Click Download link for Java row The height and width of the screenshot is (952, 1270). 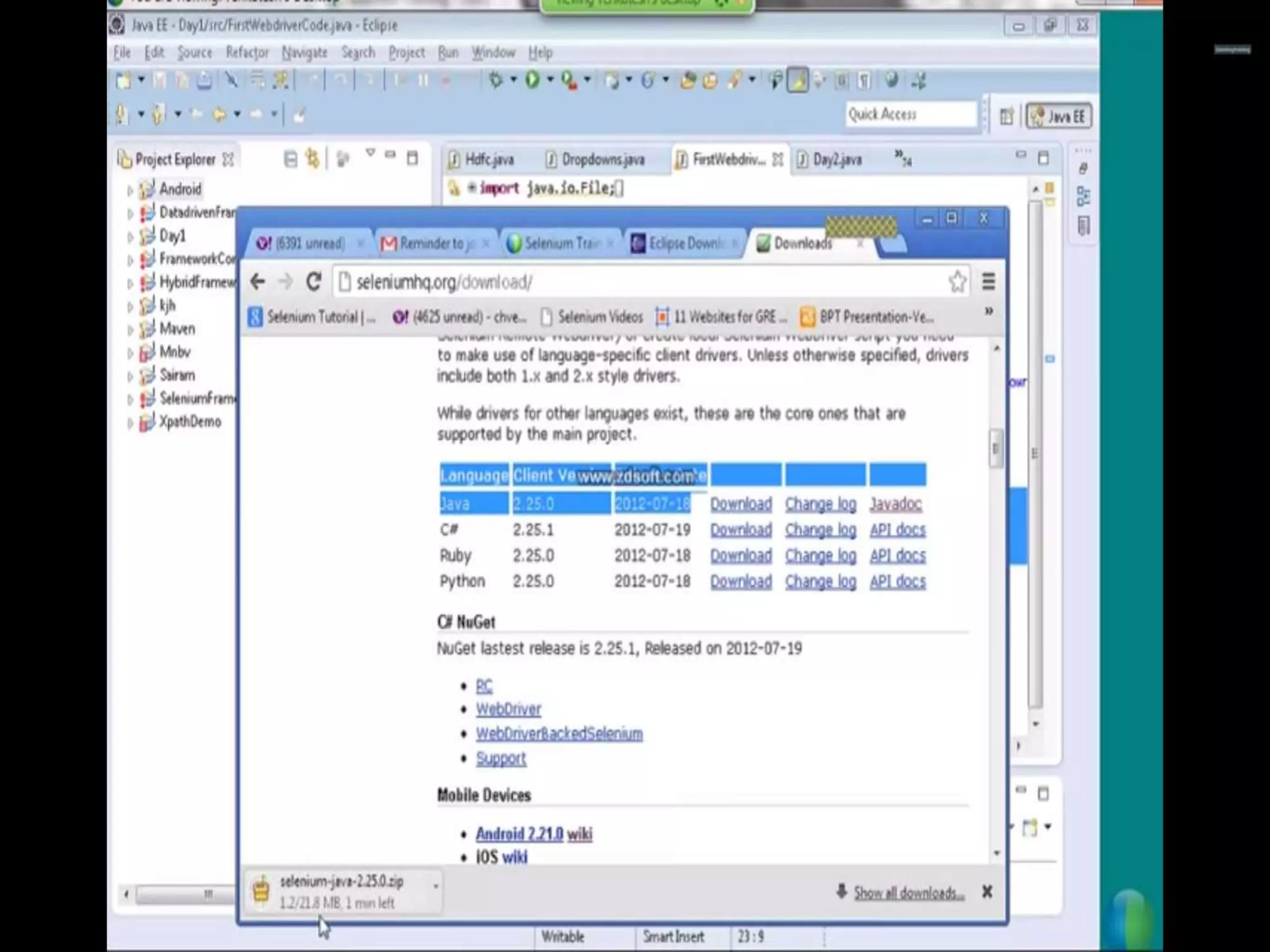click(740, 505)
